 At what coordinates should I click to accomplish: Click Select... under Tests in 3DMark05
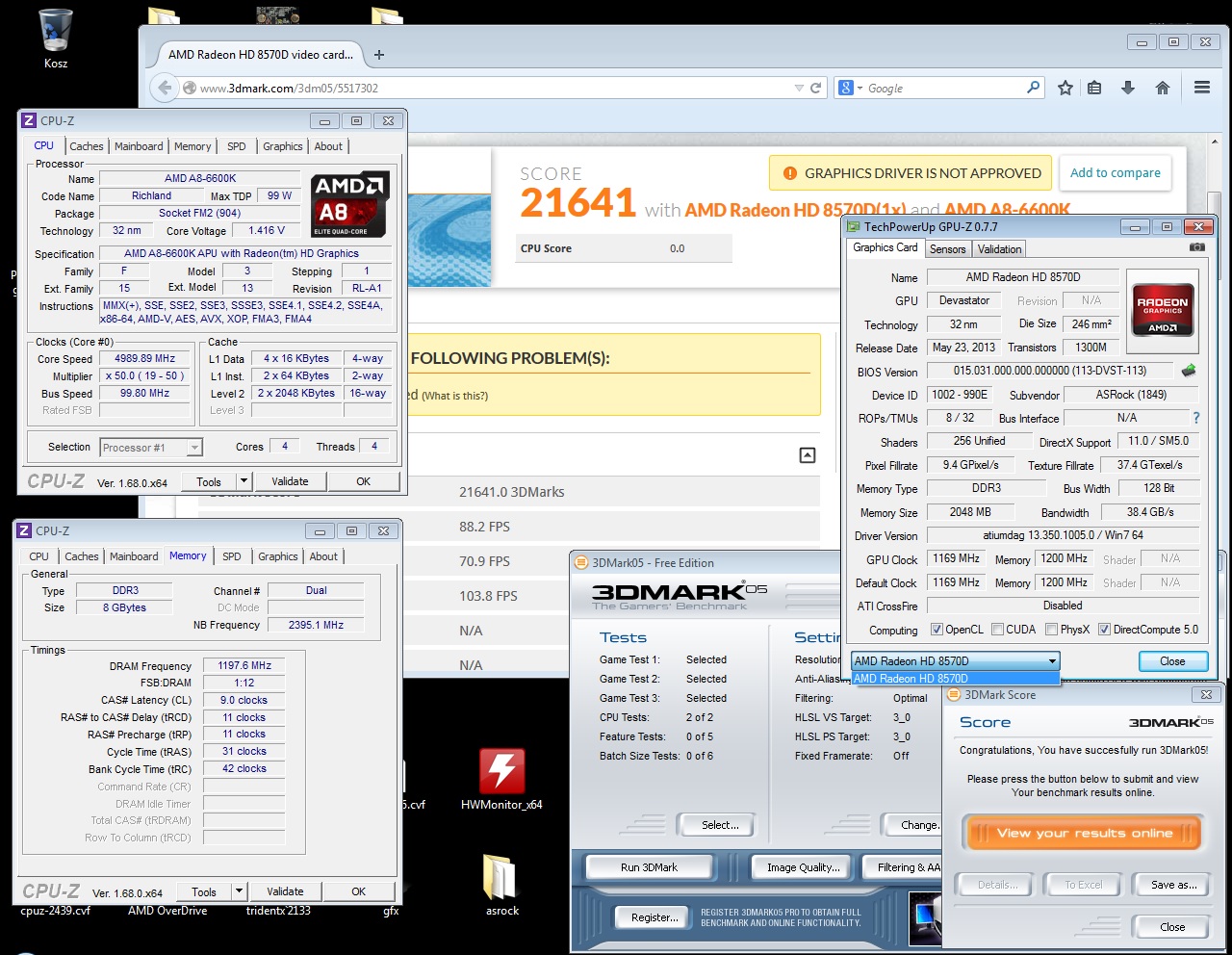[720, 825]
